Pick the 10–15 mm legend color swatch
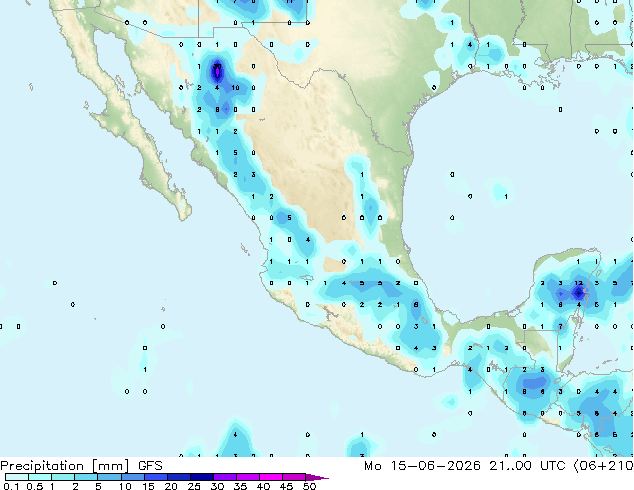Screen dimensions: 634x490 click(133, 477)
